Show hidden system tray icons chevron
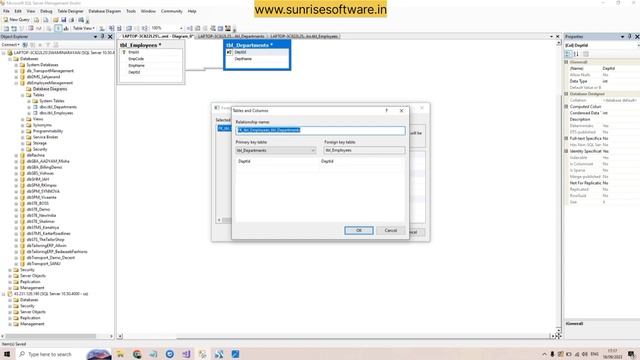Image resolution: width=640 pixels, height=360 pixels. pos(544,354)
